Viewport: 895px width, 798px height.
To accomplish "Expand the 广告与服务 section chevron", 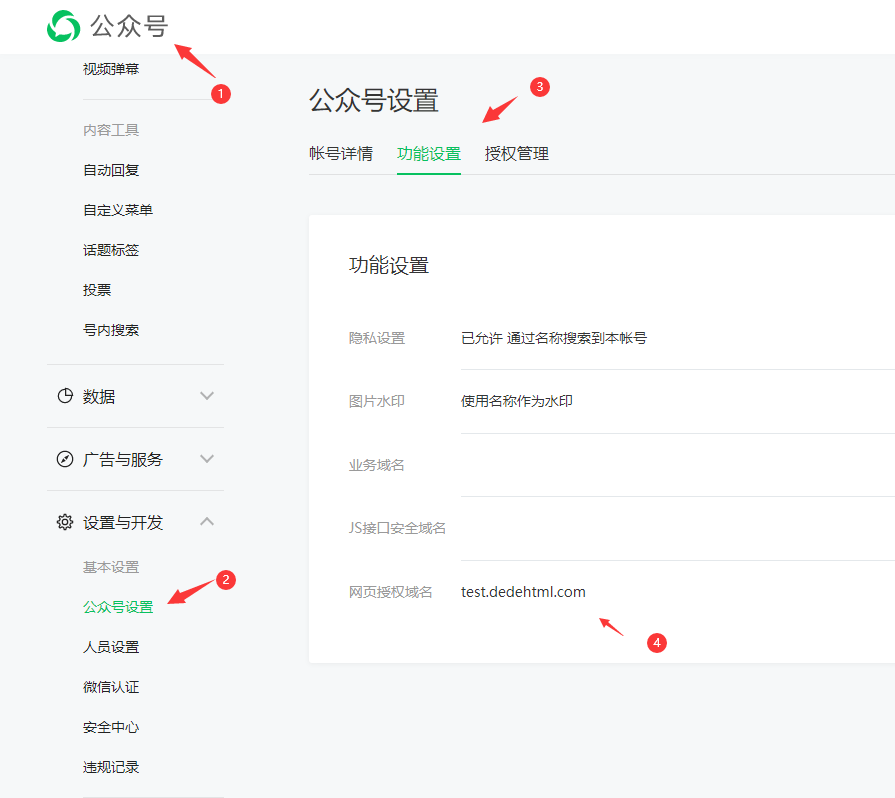I will click(x=207, y=459).
